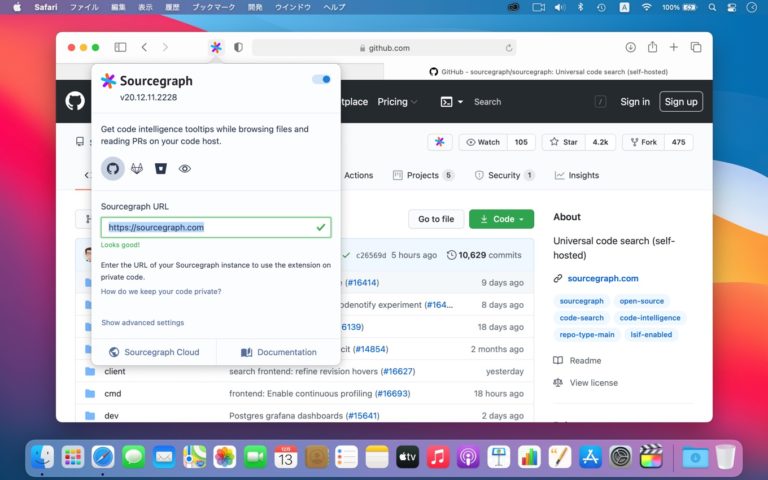Click the privacy shield icon in toolbar
768x480 pixels.
(x=238, y=48)
